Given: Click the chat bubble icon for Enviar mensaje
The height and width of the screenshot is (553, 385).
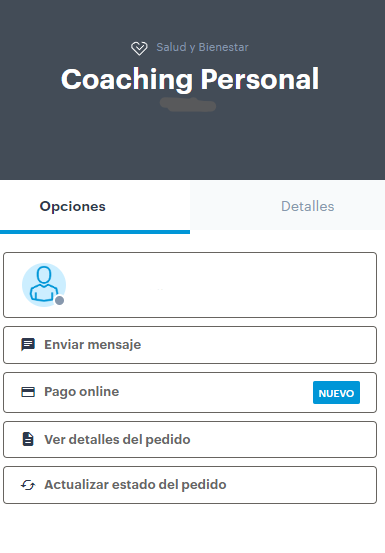Looking at the screenshot, I should (x=28, y=345).
